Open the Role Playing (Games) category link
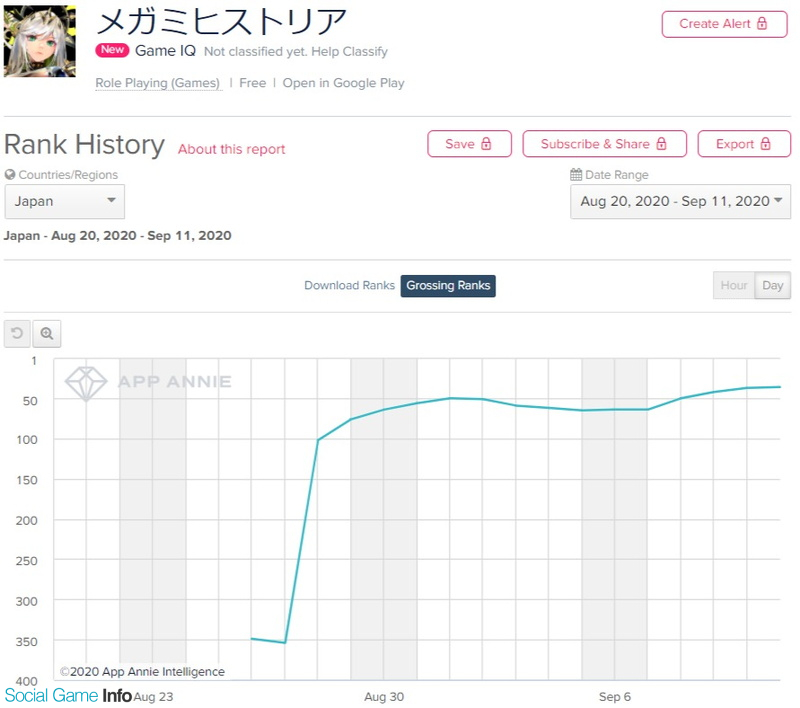Image resolution: width=800 pixels, height=708 pixels. (158, 83)
